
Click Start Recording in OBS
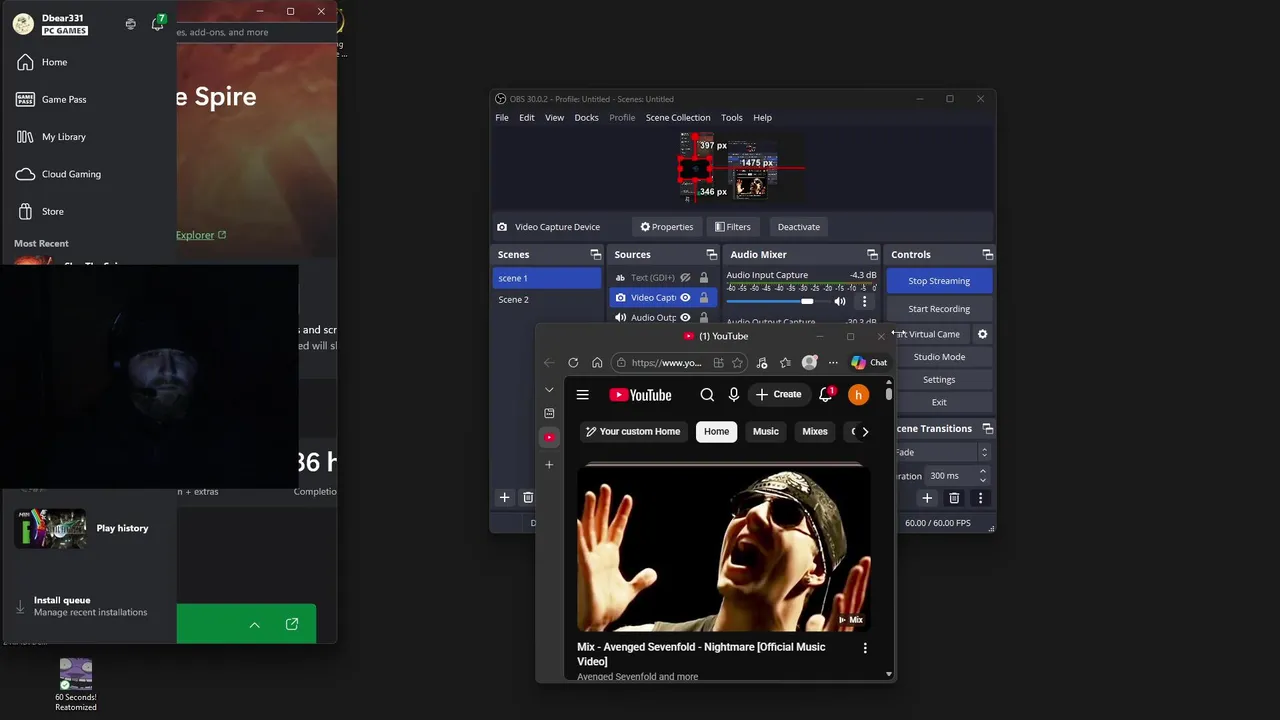pos(939,309)
